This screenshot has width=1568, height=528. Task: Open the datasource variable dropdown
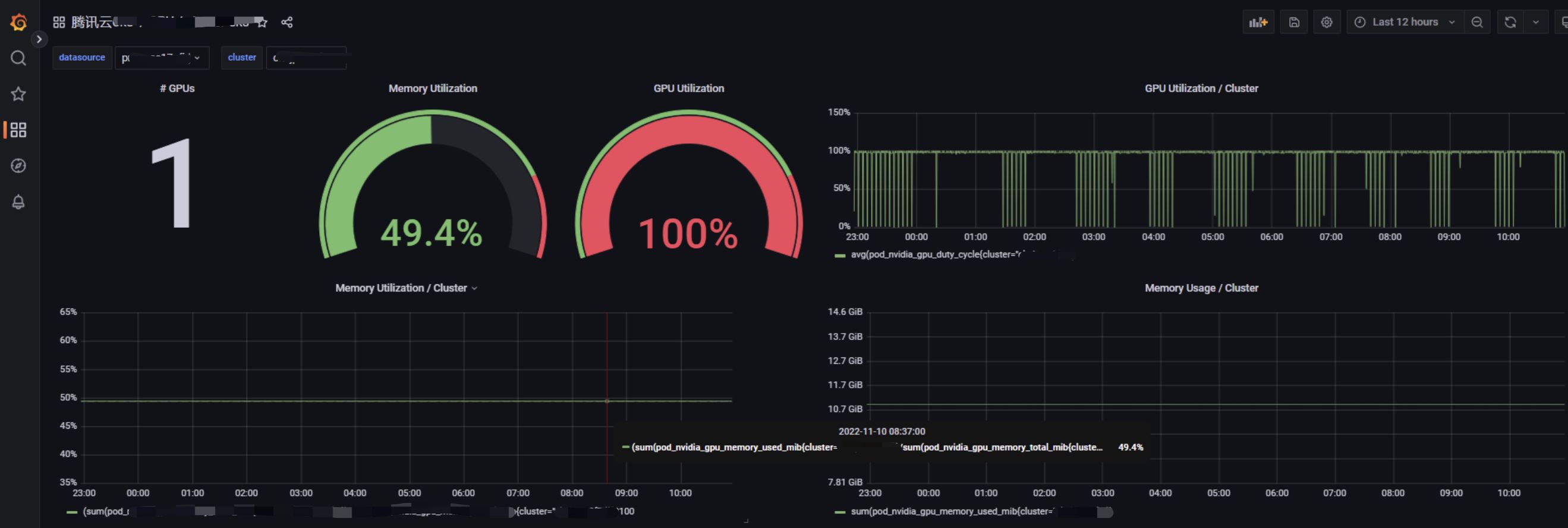(162, 58)
